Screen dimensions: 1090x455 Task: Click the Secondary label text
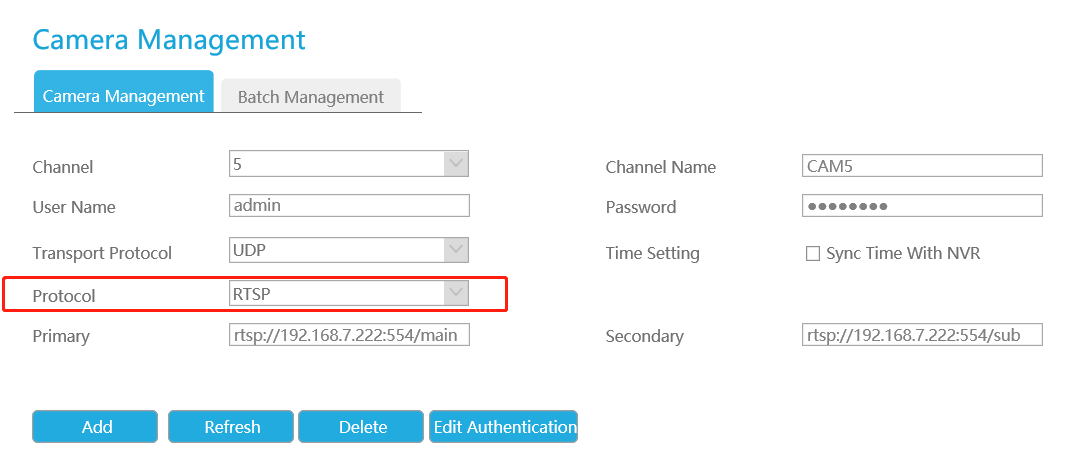click(x=644, y=337)
